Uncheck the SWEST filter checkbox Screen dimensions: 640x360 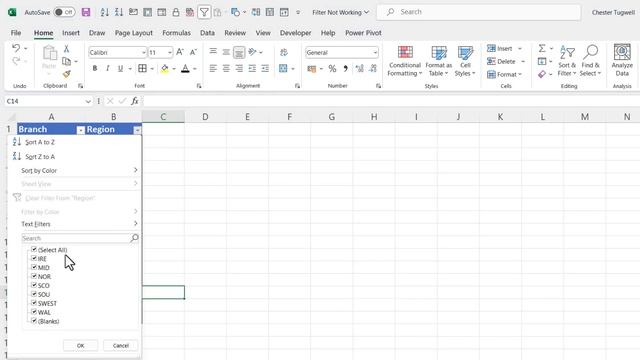(x=34, y=303)
